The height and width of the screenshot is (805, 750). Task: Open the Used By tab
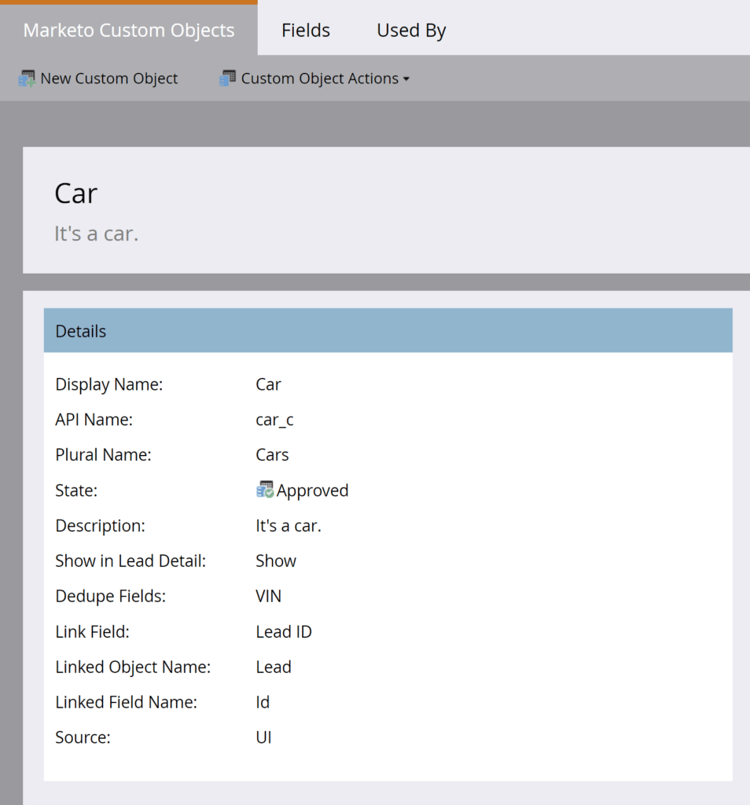(411, 30)
